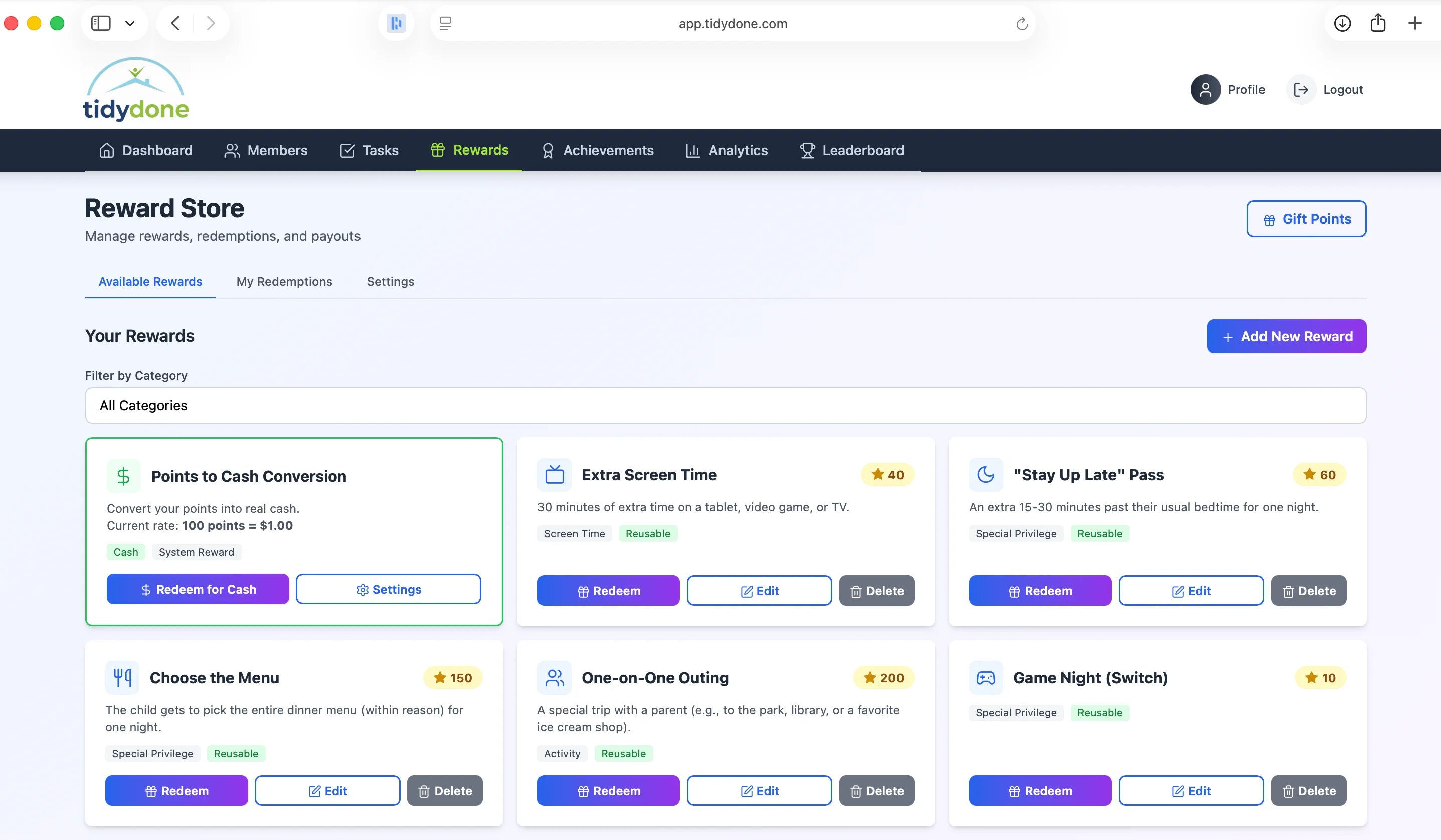Delete the One-on-One Outing reward
1441x840 pixels.
coord(876,791)
